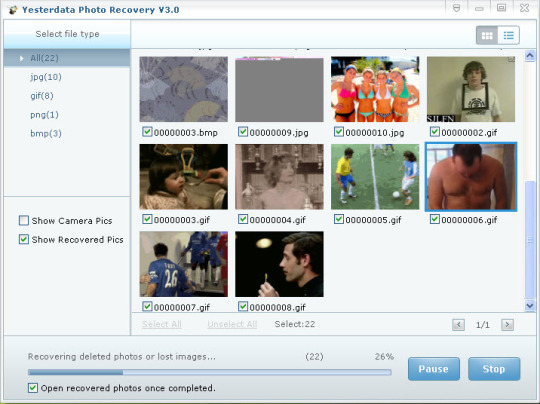Uncheck 00000009.jpg checkbox
Image resolution: width=540 pixels, height=404 pixels.
click(x=243, y=132)
